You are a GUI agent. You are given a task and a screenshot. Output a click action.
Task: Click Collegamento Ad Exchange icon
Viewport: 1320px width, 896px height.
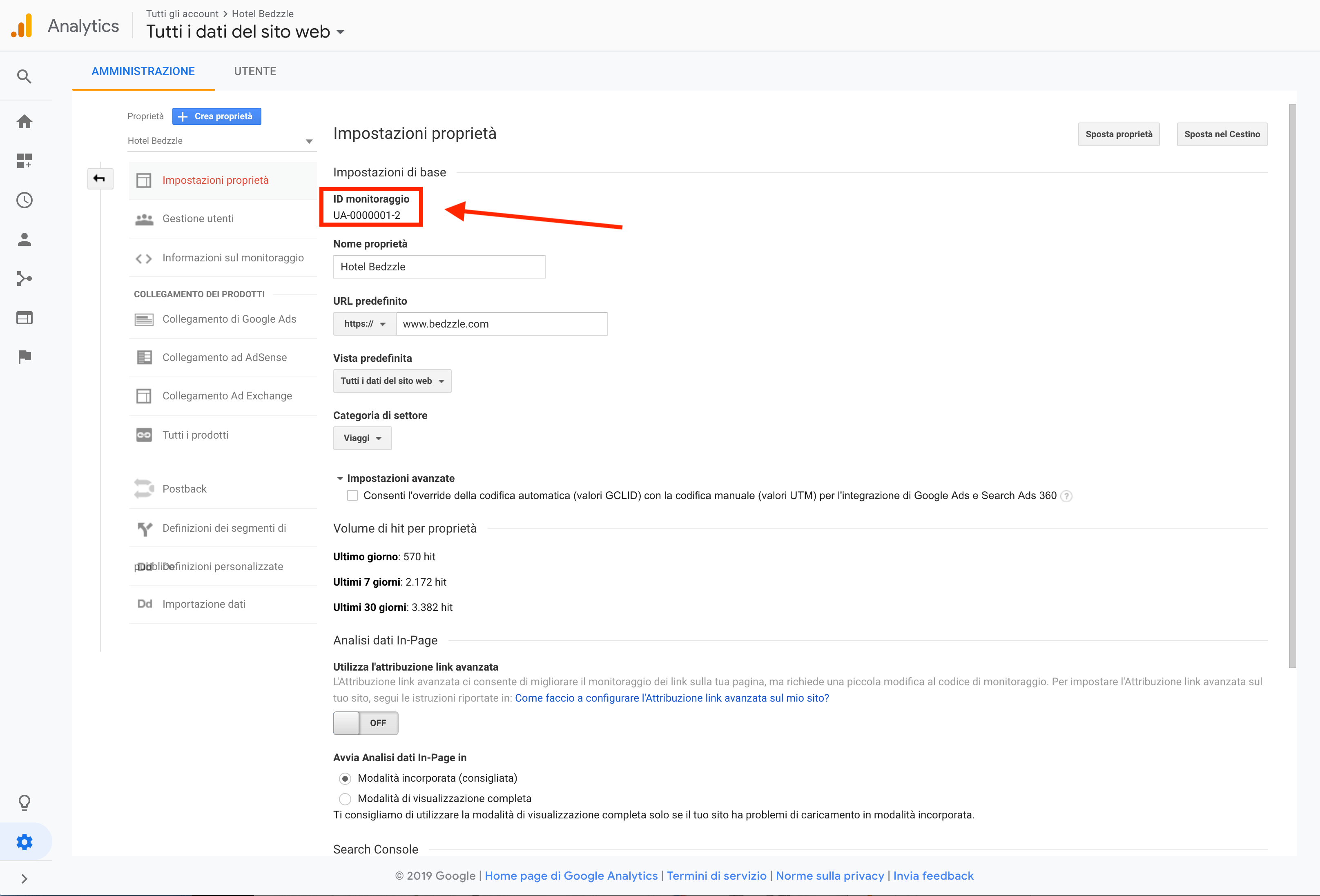point(144,396)
